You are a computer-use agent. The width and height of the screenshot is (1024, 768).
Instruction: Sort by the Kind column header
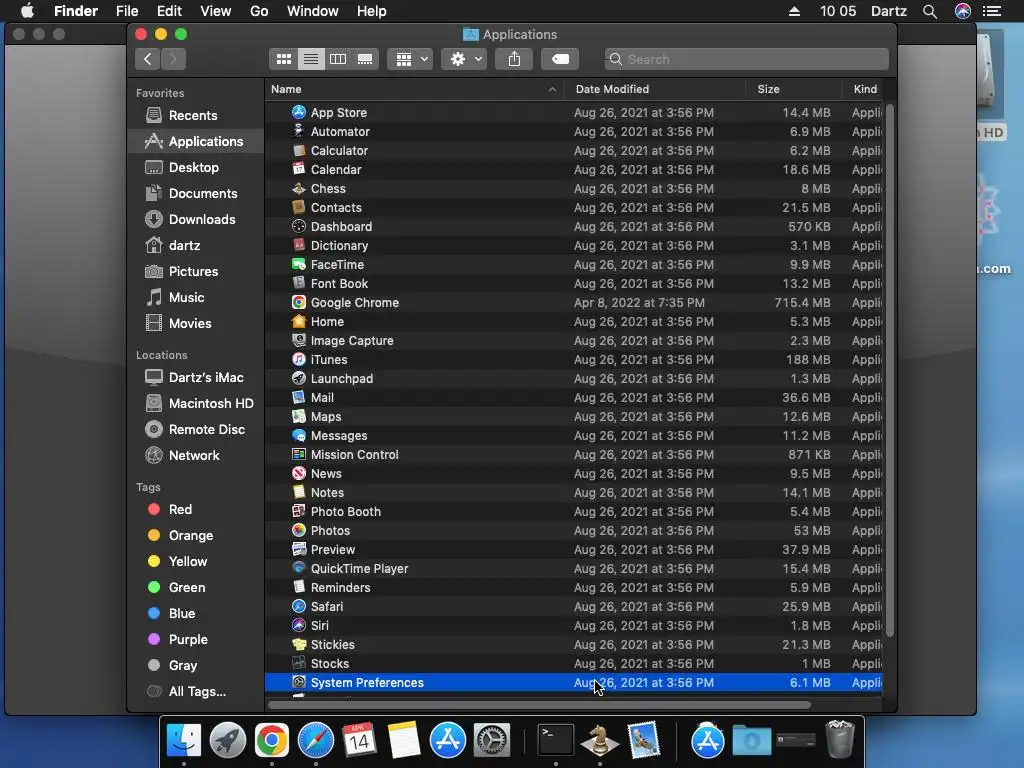[865, 89]
